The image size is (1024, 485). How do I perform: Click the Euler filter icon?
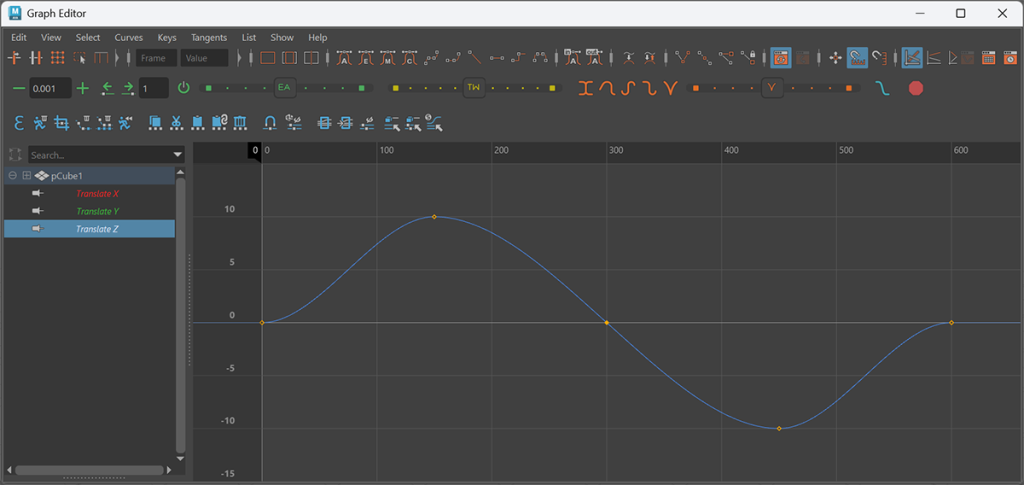[x=19, y=123]
